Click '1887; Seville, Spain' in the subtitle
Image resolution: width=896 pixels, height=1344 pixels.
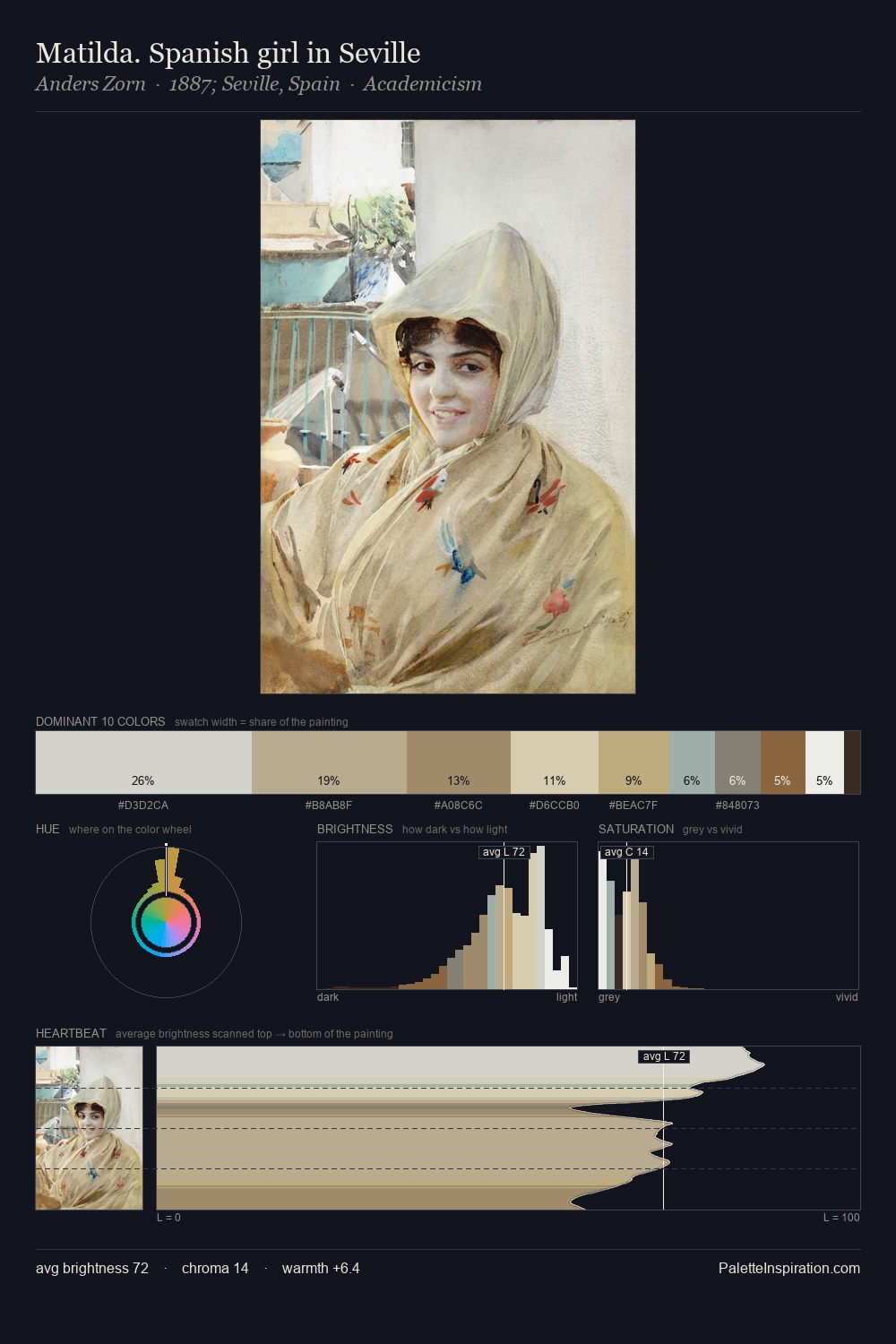tap(254, 84)
